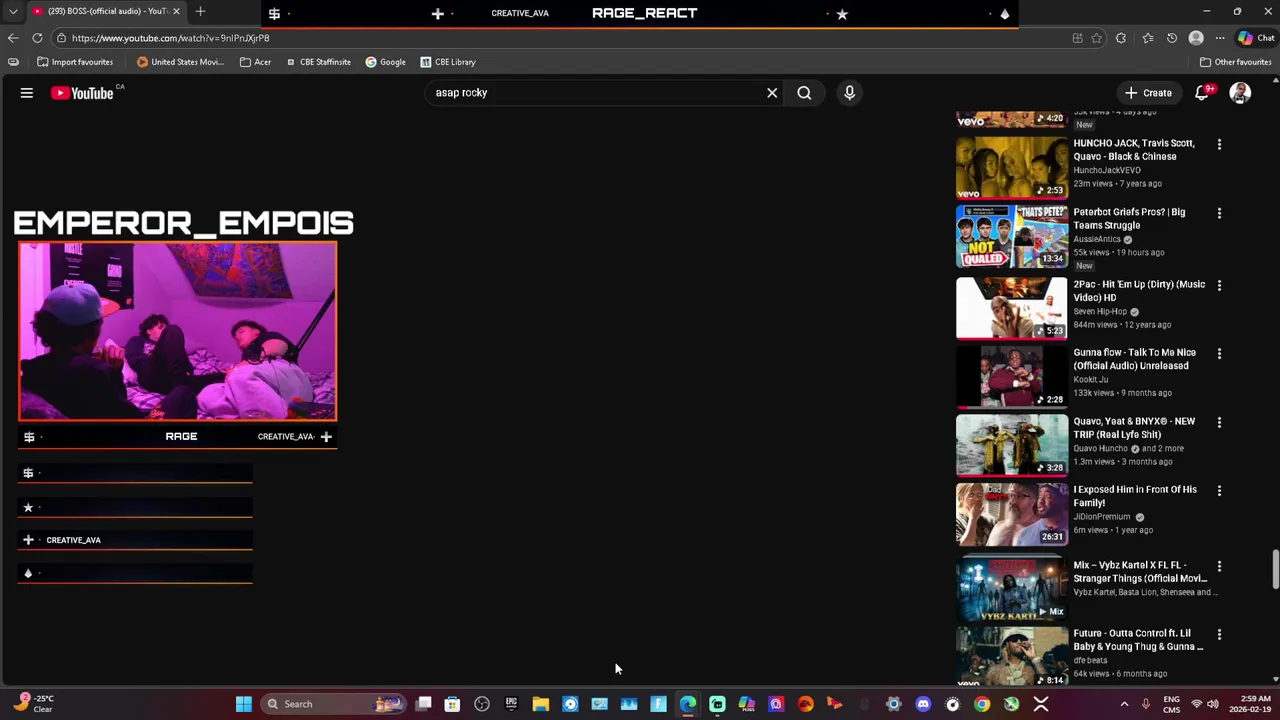Open the Vybz Kartel Stranger Things mix
This screenshot has width=1280, height=720.
coord(1140,572)
